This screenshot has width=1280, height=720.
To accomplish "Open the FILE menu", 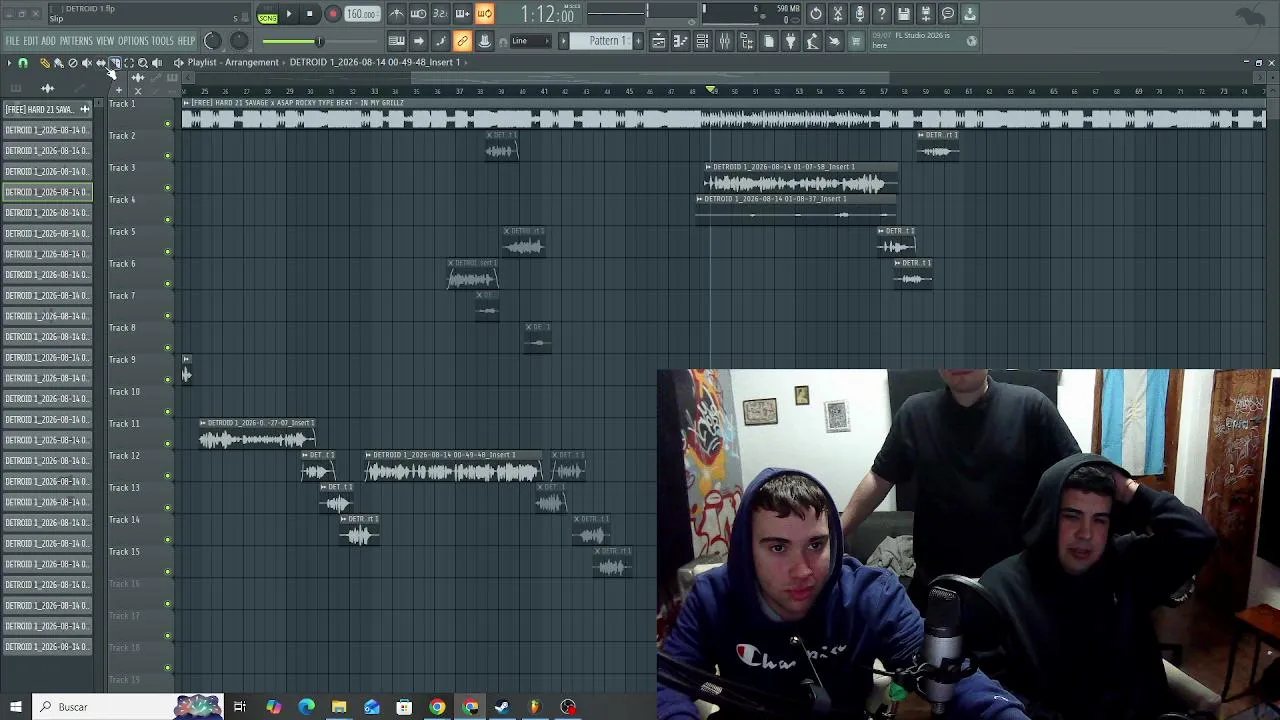I will point(12,41).
